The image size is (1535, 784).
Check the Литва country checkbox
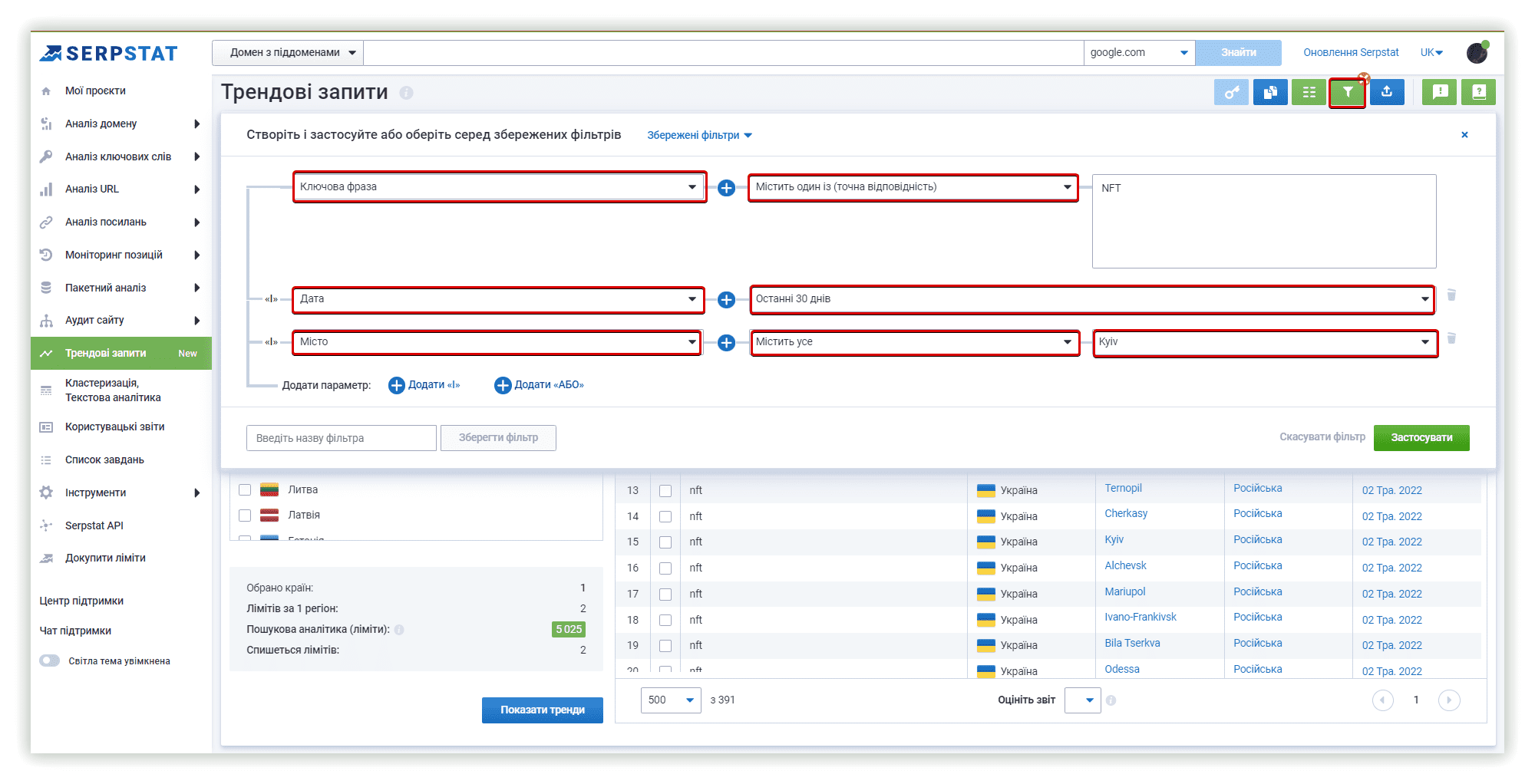click(x=245, y=489)
